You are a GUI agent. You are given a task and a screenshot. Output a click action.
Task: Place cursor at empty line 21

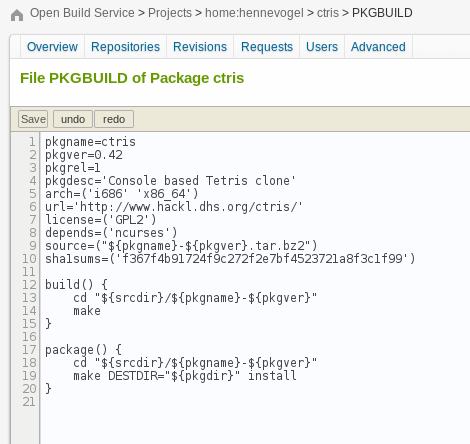point(253,402)
